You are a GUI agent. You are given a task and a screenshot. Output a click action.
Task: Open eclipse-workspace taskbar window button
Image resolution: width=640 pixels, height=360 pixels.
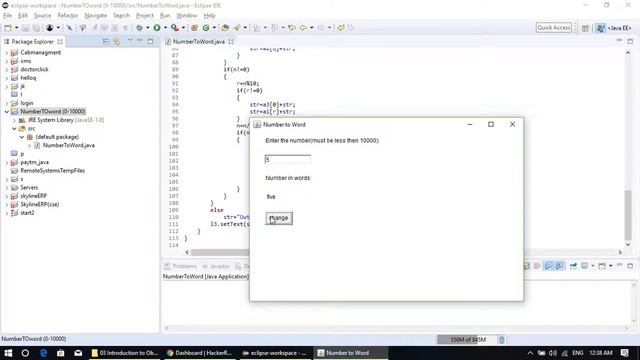pos(274,353)
